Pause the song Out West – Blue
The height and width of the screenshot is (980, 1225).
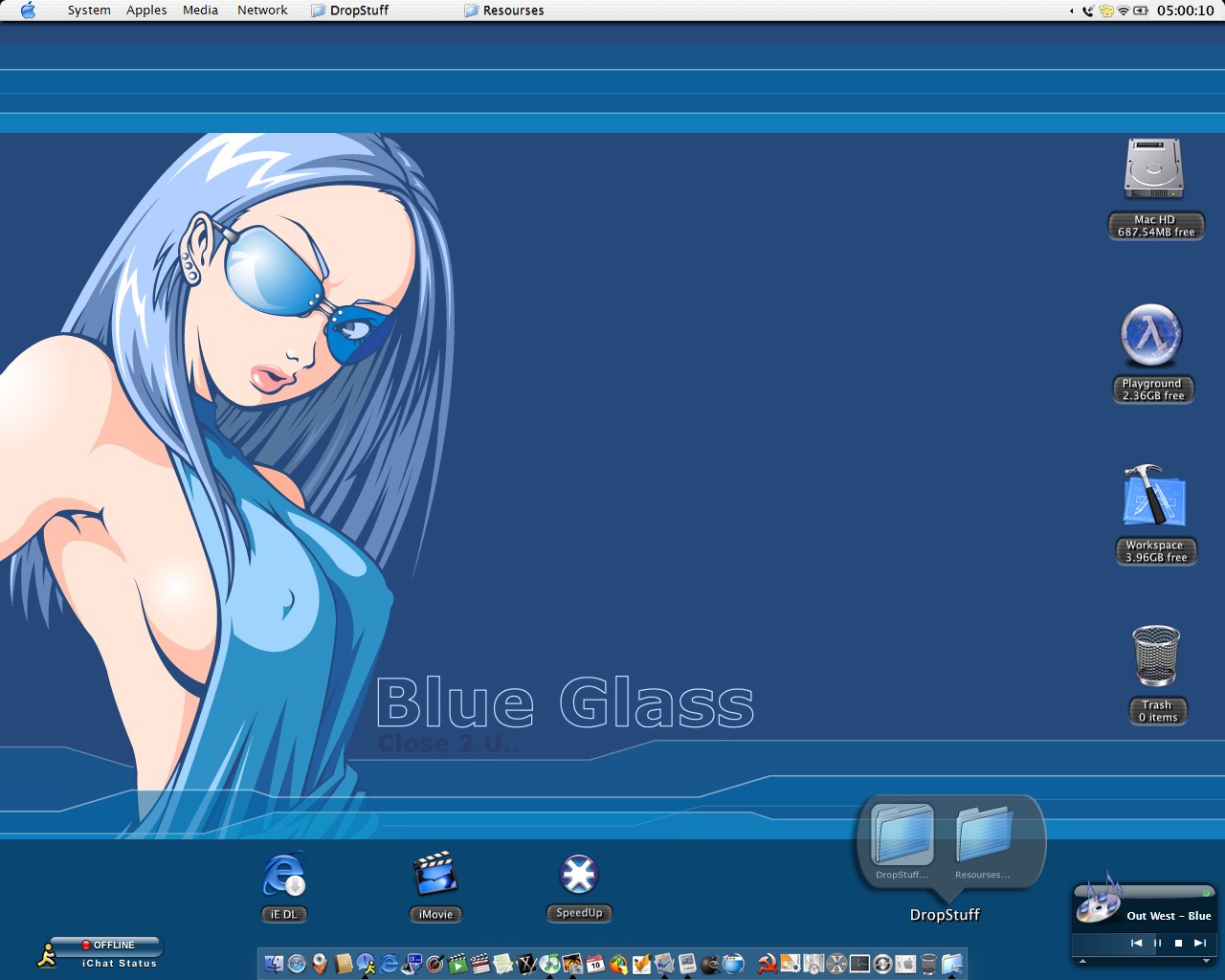tap(1158, 943)
